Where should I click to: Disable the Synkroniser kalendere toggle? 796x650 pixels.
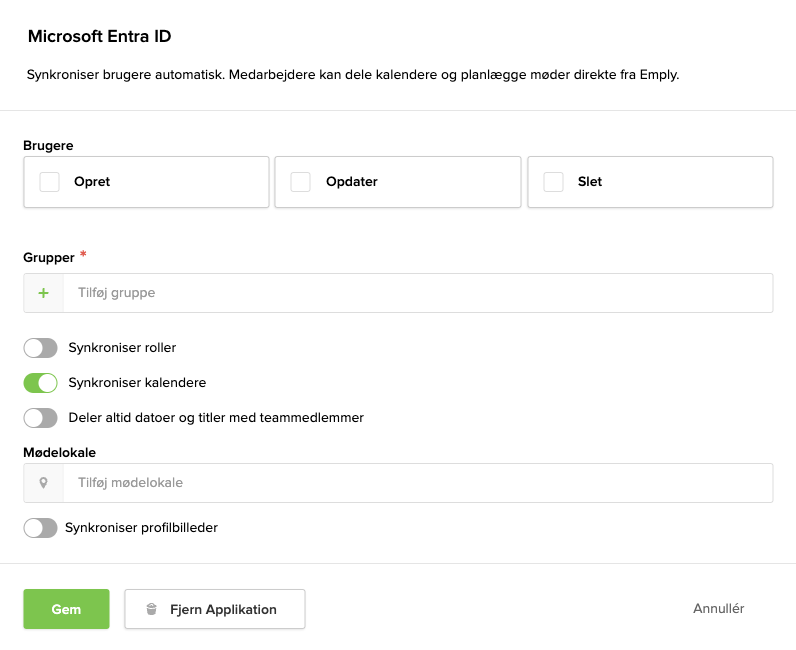coord(41,383)
